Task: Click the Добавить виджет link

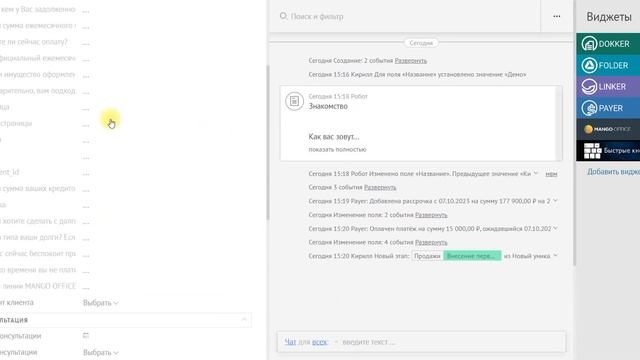Action: [x=613, y=172]
